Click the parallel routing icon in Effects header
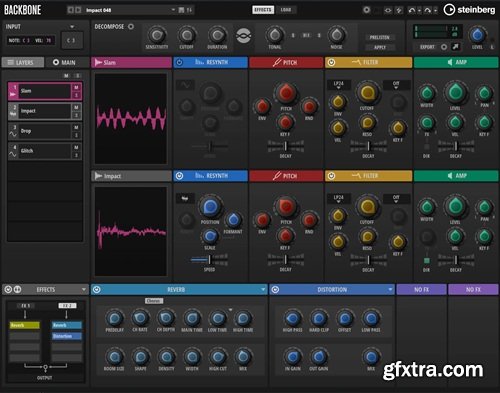 (x=17, y=290)
